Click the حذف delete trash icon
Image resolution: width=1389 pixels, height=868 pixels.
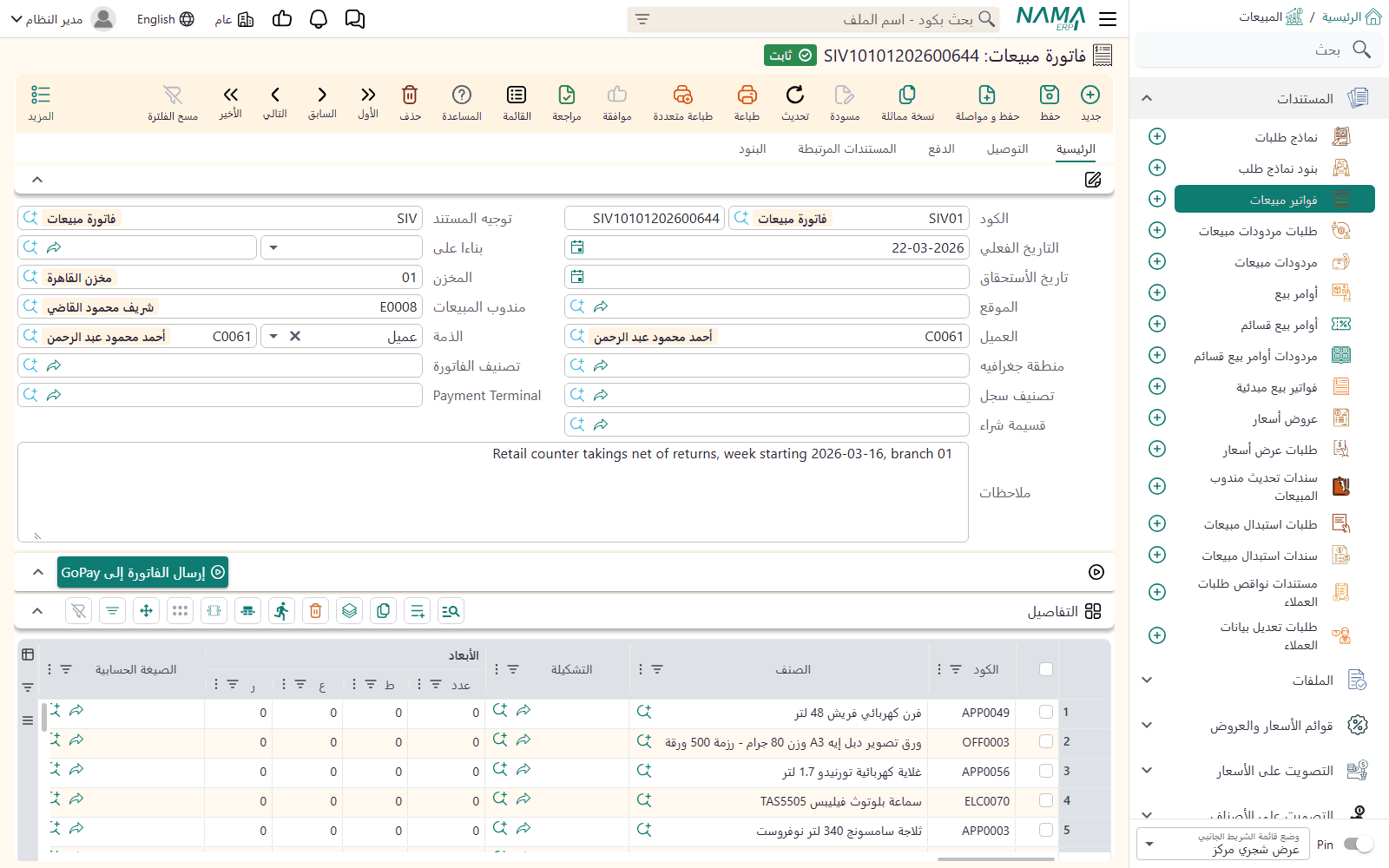coord(410,95)
